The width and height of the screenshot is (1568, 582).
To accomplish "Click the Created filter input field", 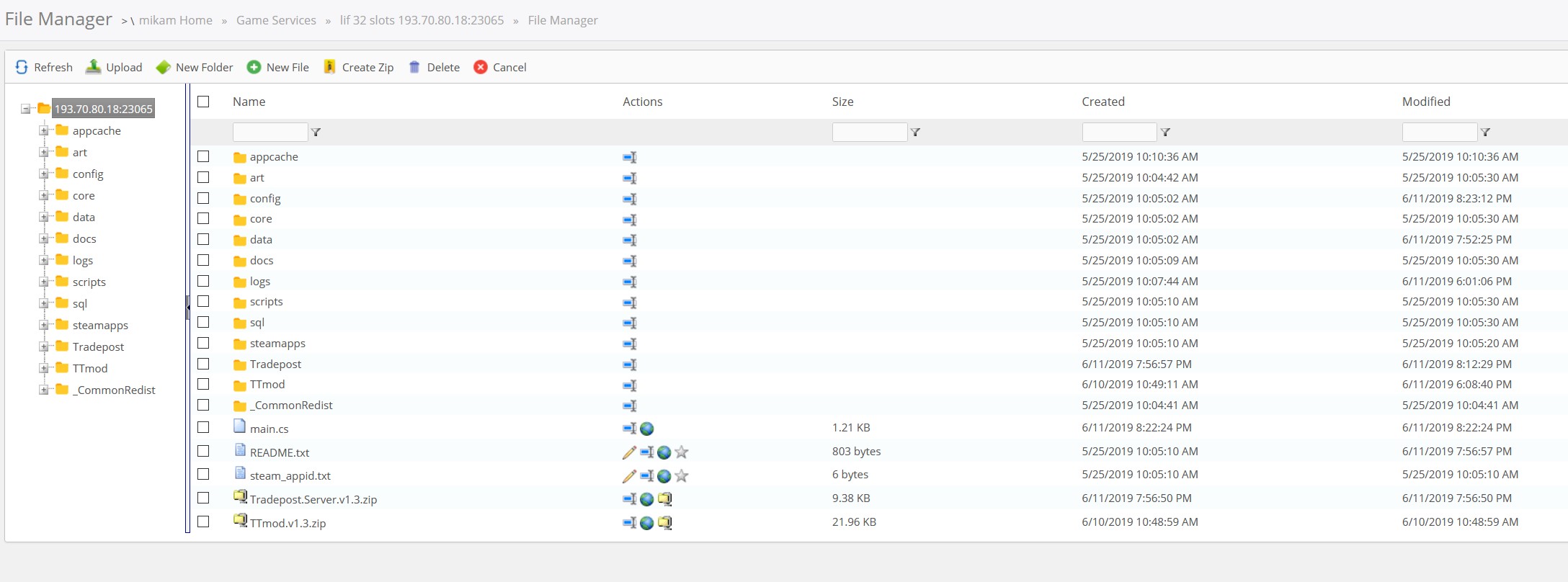I will (x=1119, y=133).
